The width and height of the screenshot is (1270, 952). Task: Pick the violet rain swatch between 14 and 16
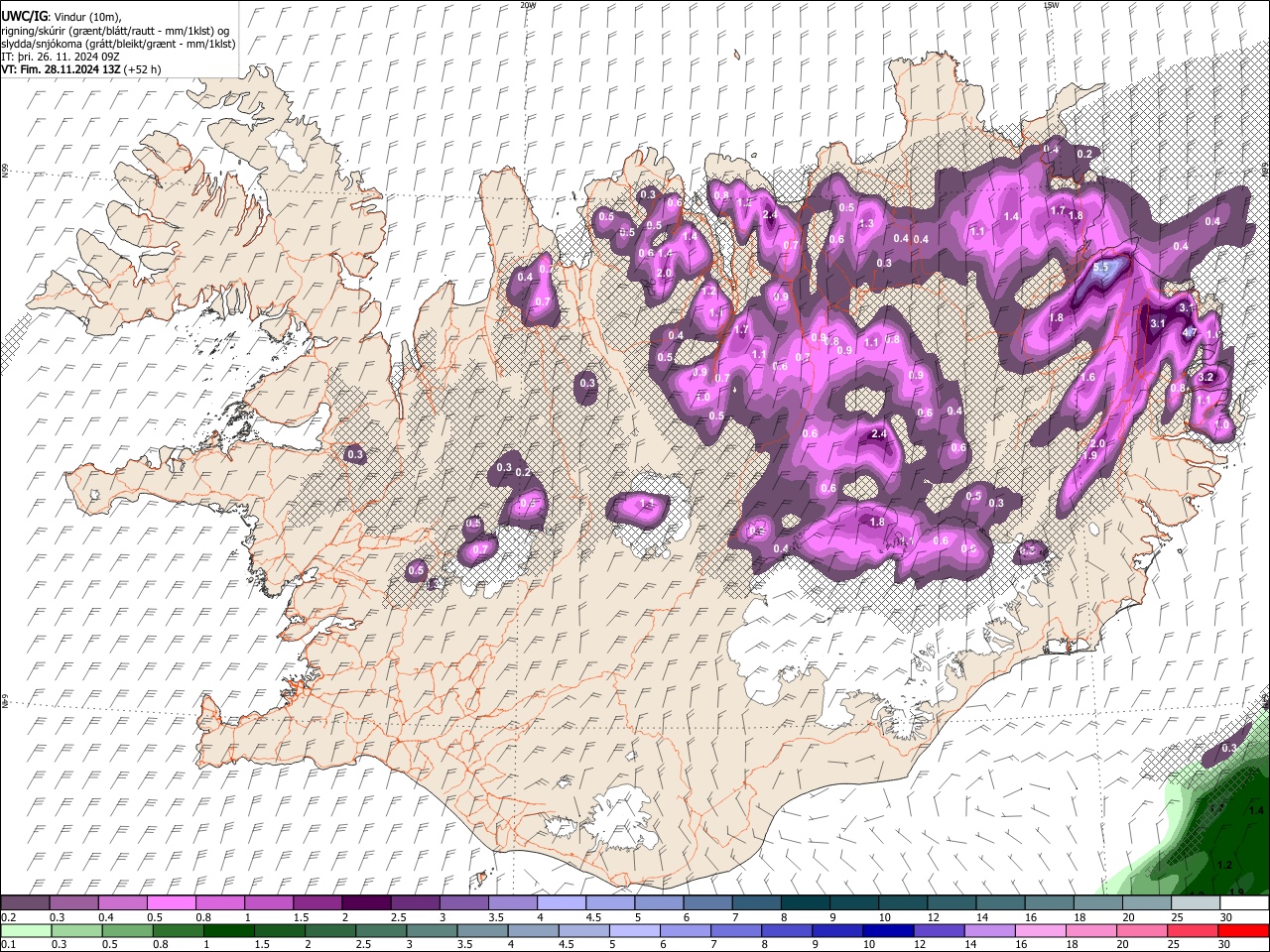990,931
